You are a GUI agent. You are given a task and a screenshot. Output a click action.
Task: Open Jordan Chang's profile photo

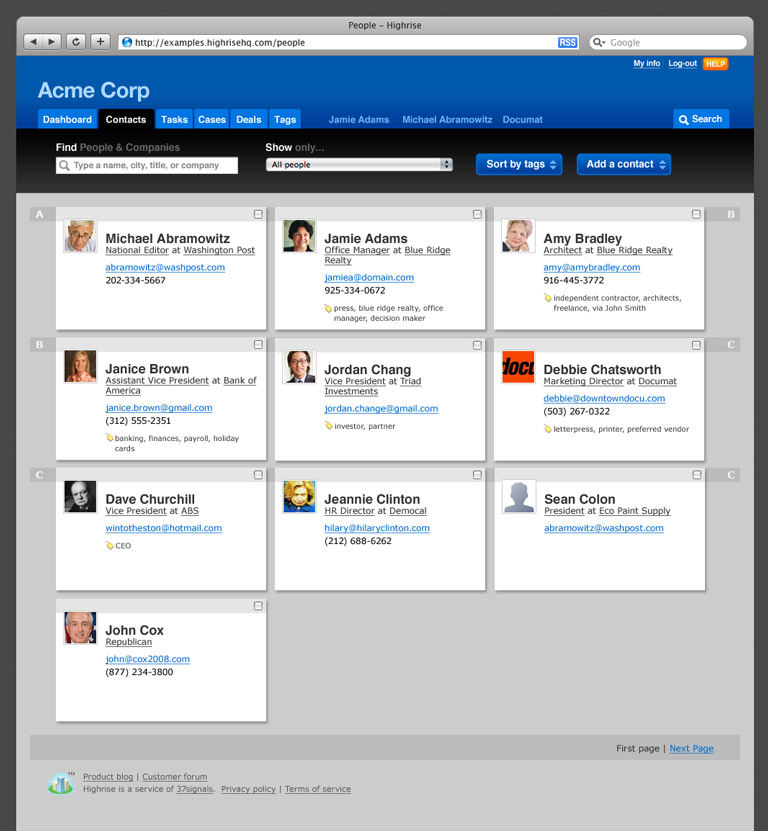pos(299,366)
